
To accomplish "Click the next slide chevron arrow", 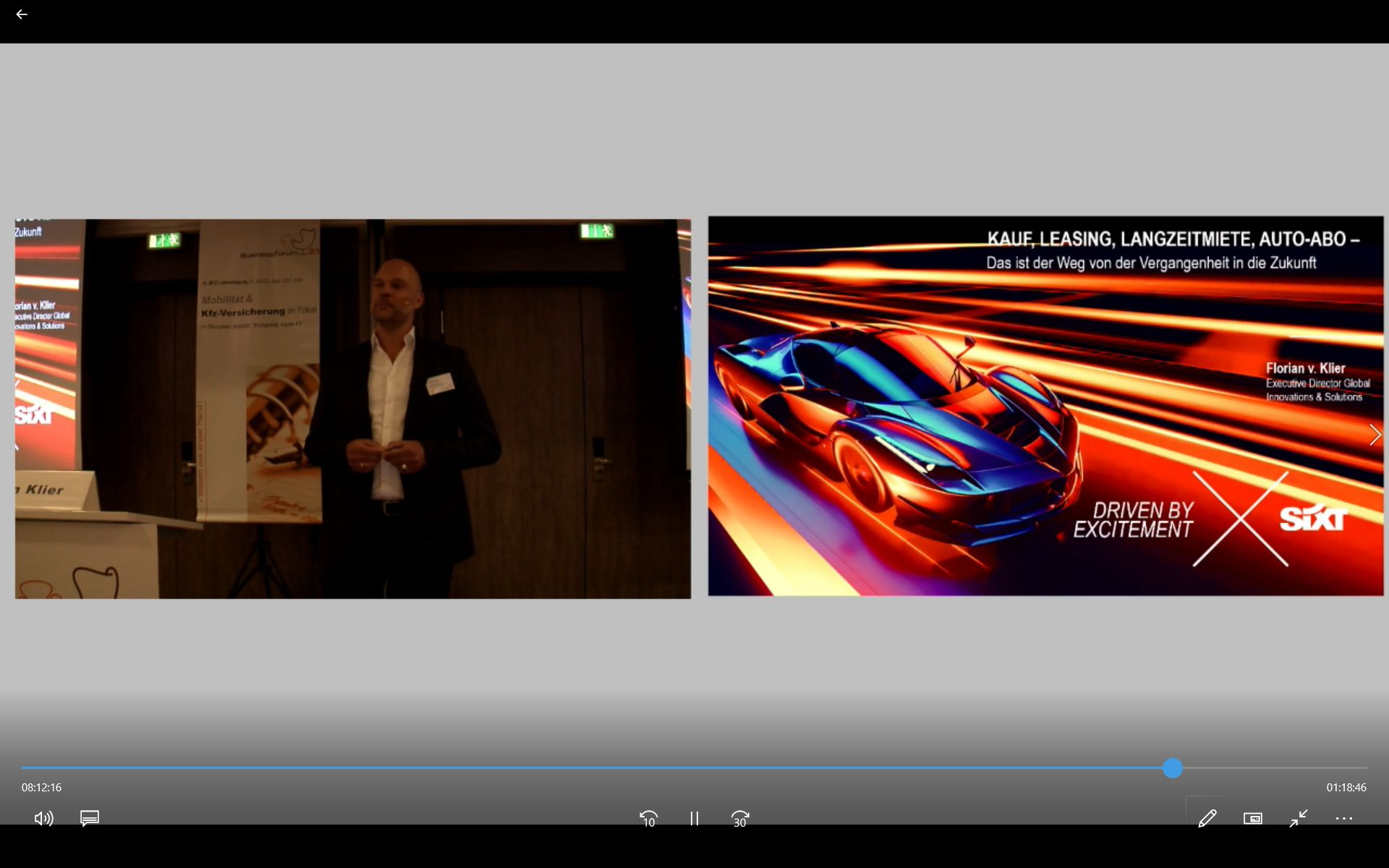I will [1375, 435].
